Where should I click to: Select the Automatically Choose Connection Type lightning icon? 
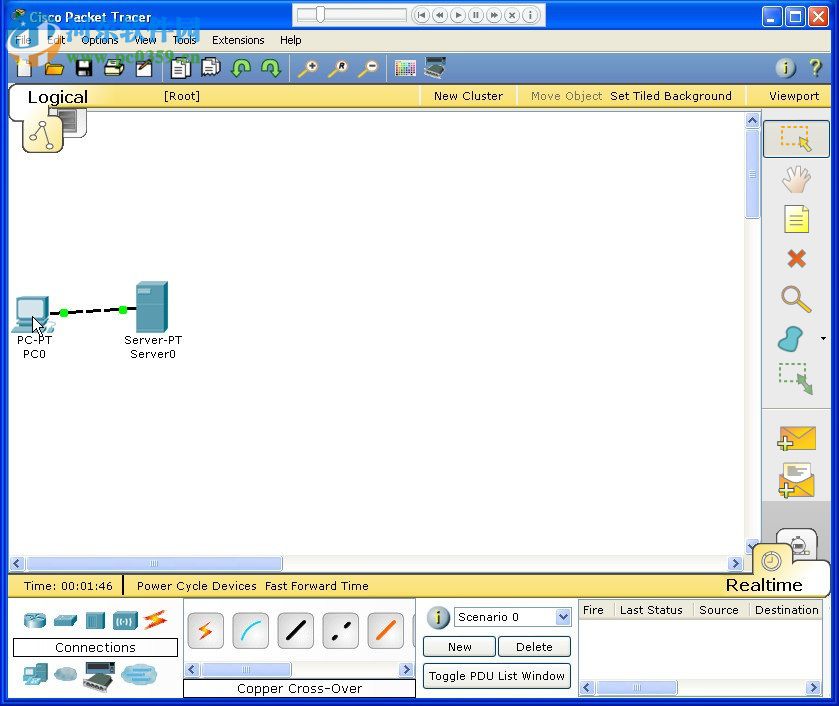pyautogui.click(x=205, y=630)
